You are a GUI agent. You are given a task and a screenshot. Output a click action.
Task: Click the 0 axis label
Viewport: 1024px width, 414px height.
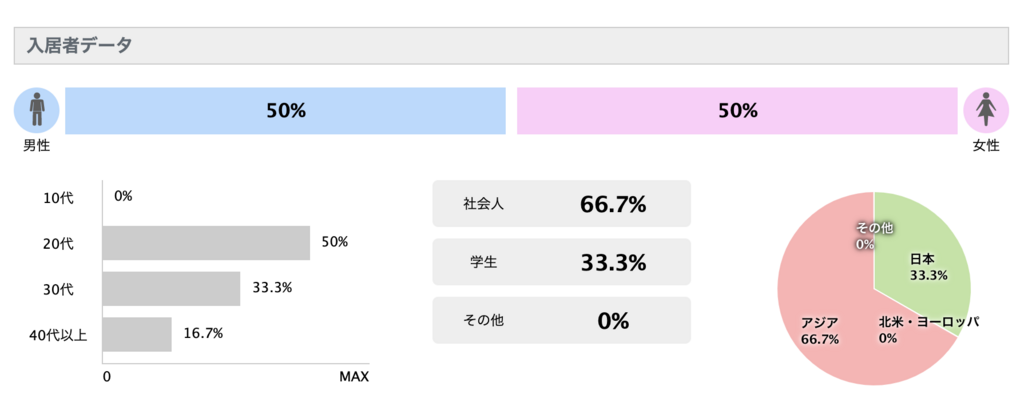coord(106,377)
